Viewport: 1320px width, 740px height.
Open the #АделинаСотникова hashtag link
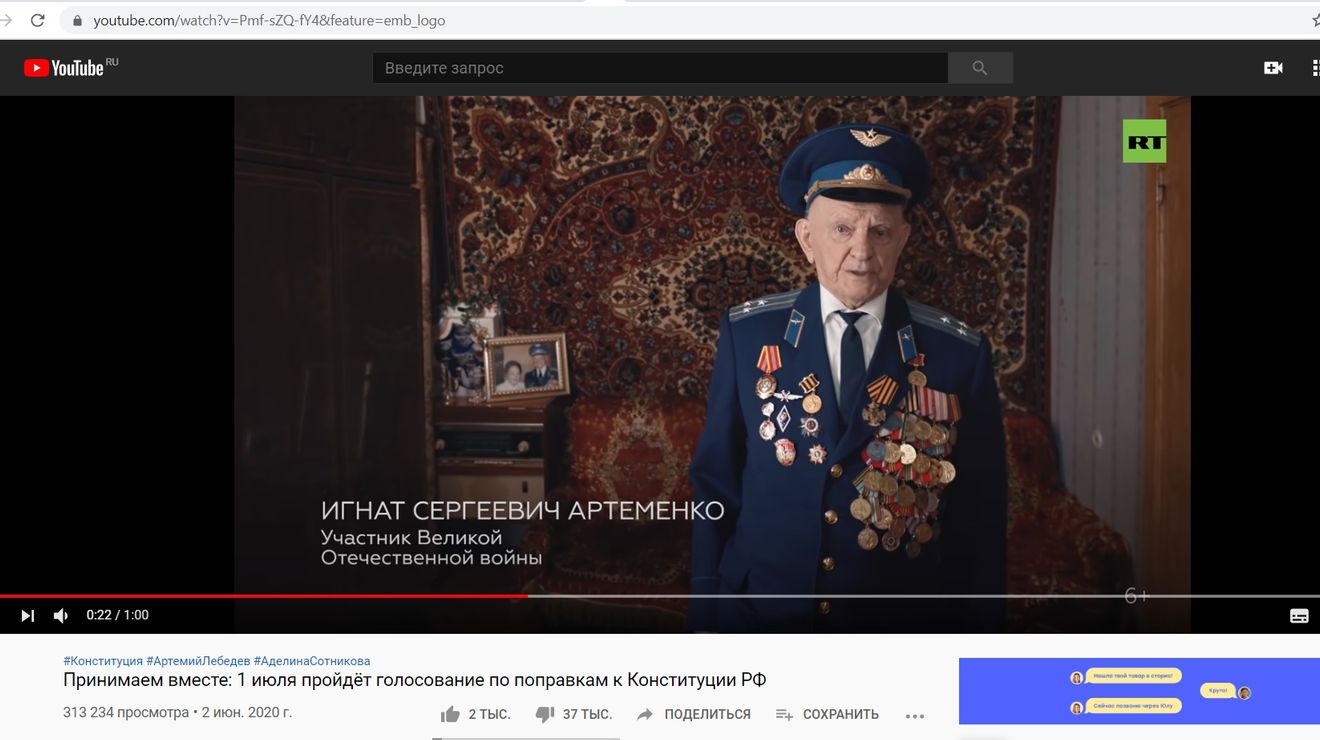(x=312, y=661)
